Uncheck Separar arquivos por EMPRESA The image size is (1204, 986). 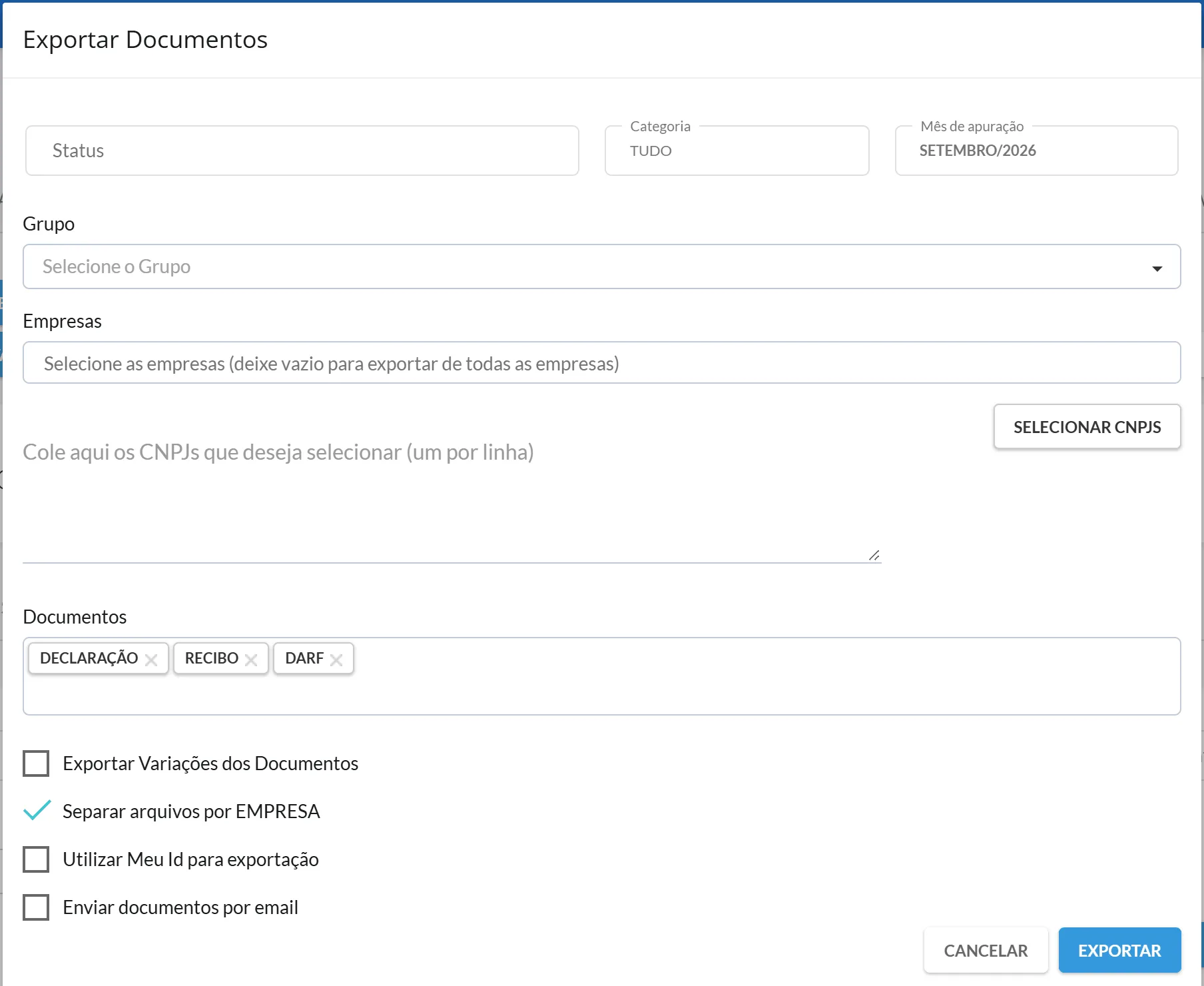[37, 811]
